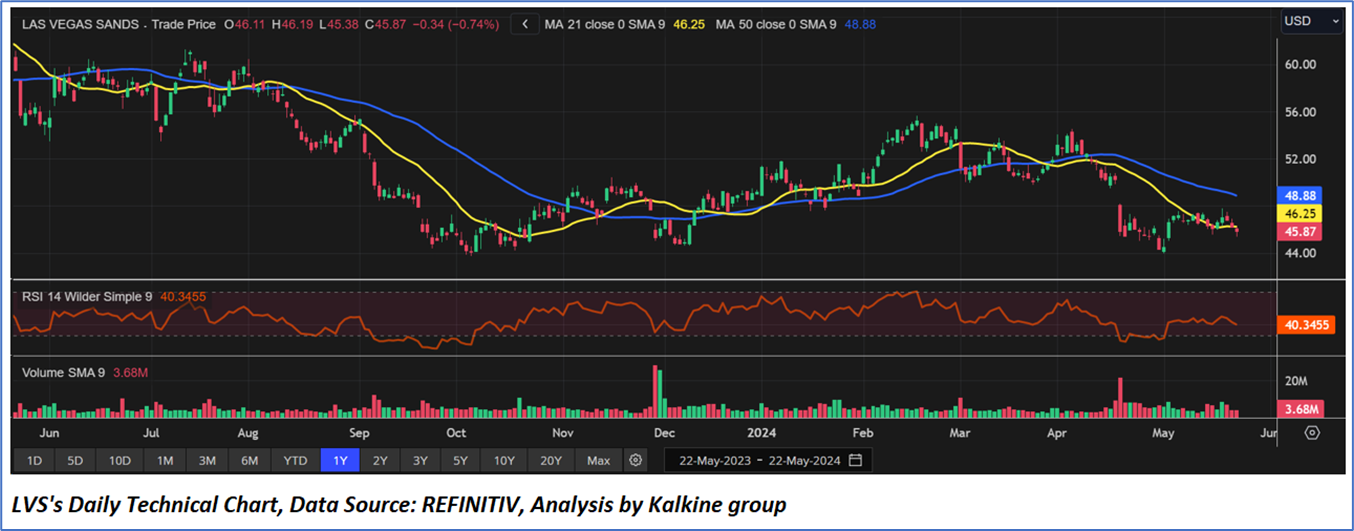The width and height of the screenshot is (1354, 531).
Task: Switch to the 10Y range
Action: click(503, 460)
